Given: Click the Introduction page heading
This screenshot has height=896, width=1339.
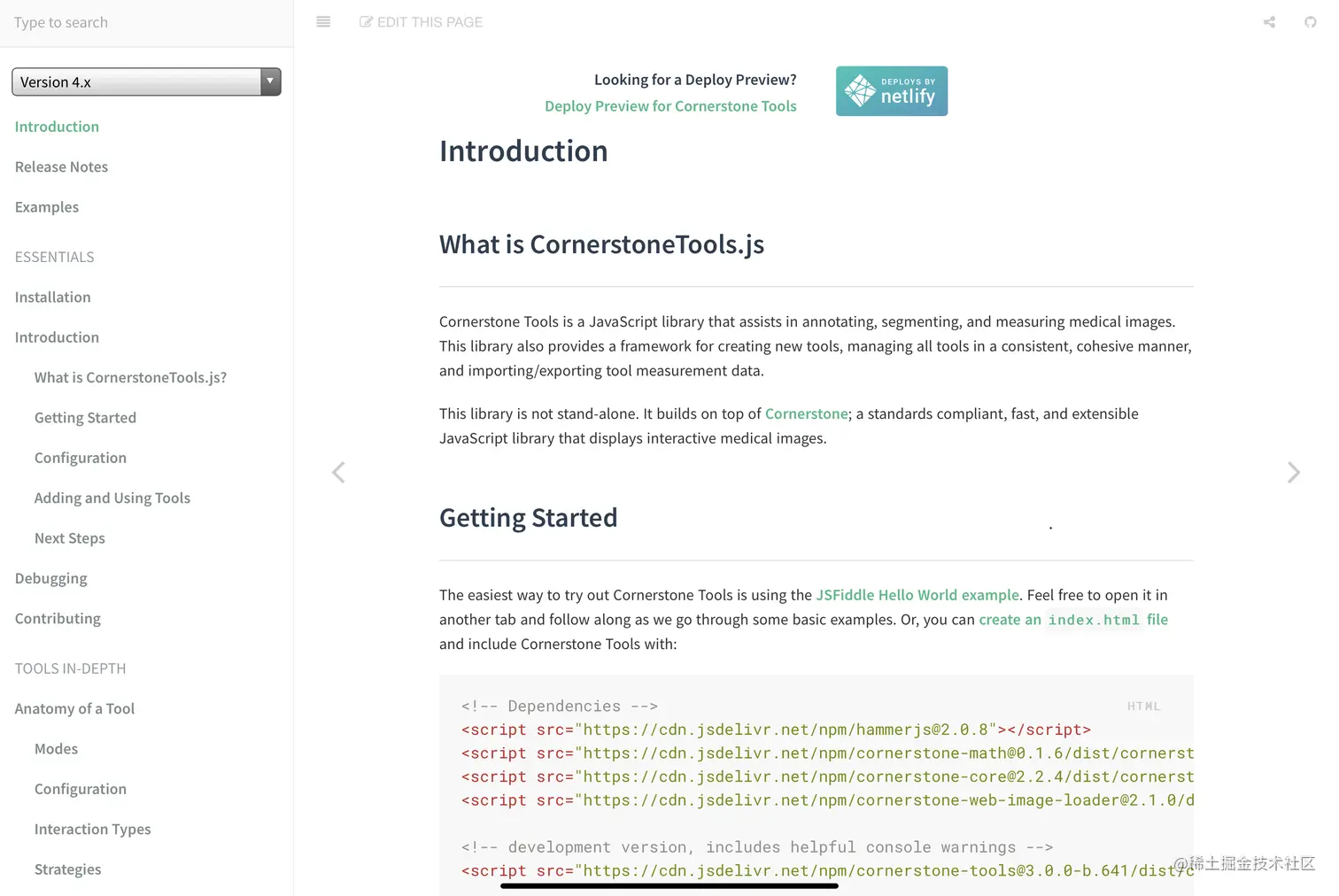Looking at the screenshot, I should tap(523, 151).
